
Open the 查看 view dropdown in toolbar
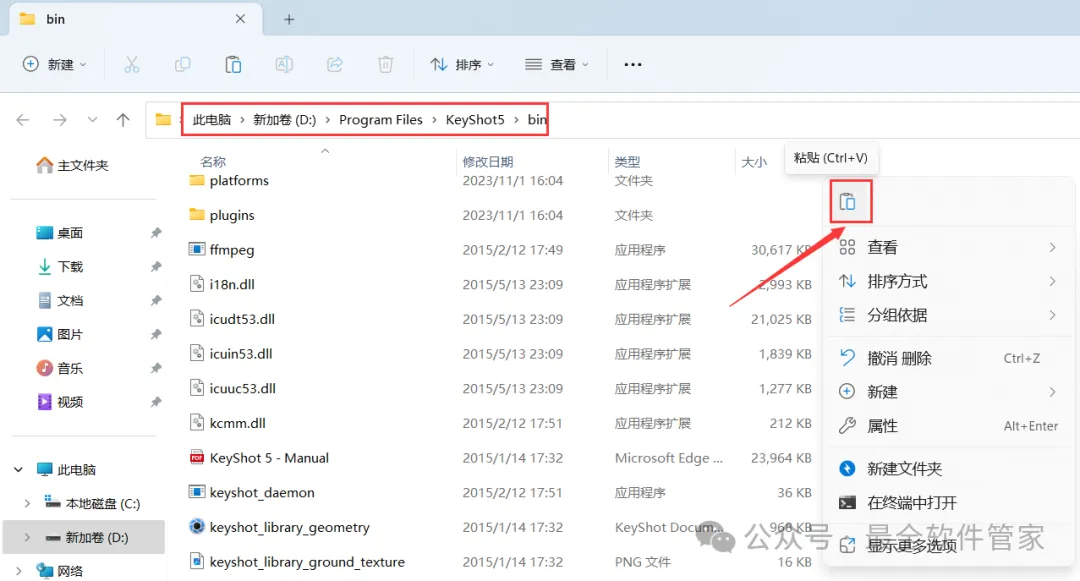[557, 65]
